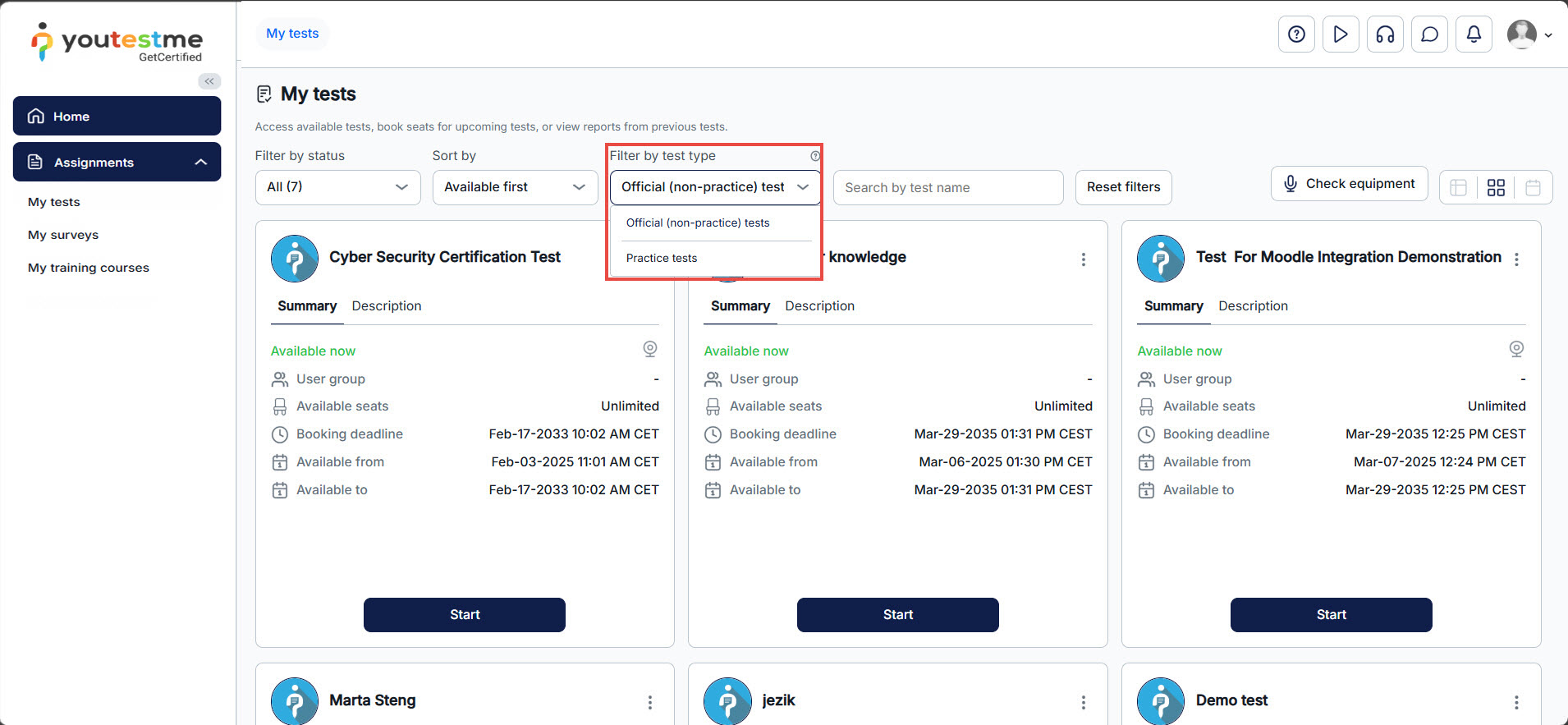Image resolution: width=1568 pixels, height=725 pixels.
Task: Open the play video tutorial icon
Action: pyautogui.click(x=1341, y=34)
